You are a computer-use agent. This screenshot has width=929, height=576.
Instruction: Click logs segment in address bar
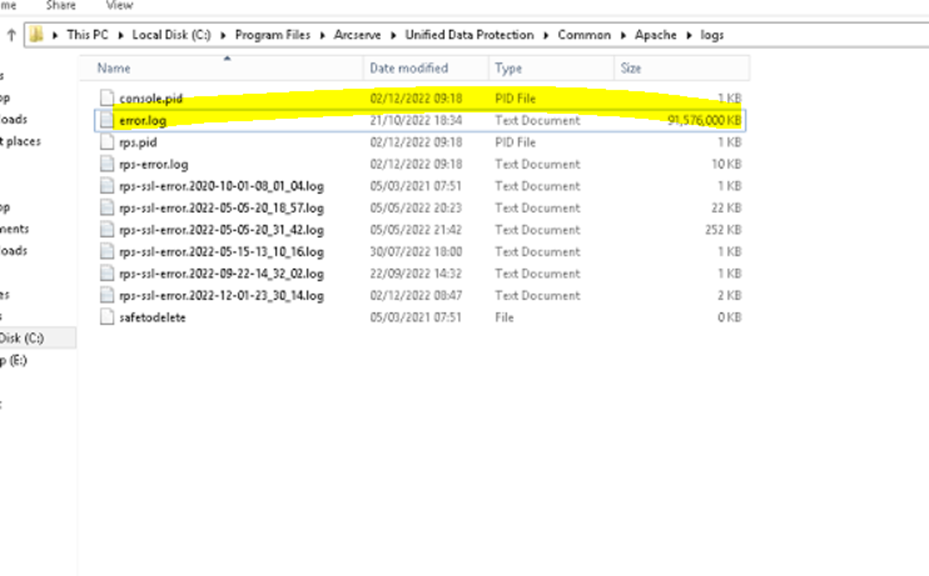coord(712,35)
